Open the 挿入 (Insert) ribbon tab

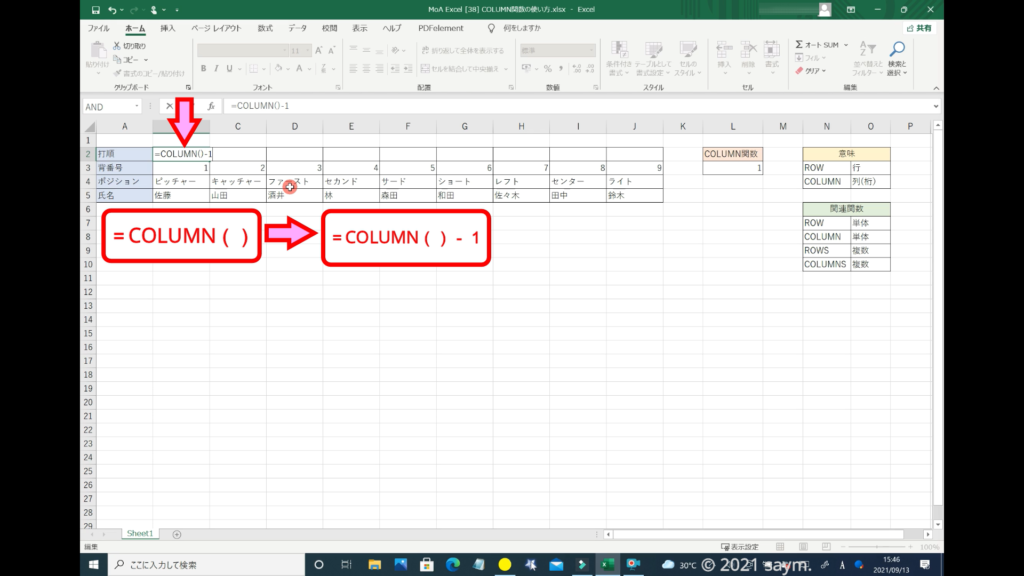coord(168,29)
